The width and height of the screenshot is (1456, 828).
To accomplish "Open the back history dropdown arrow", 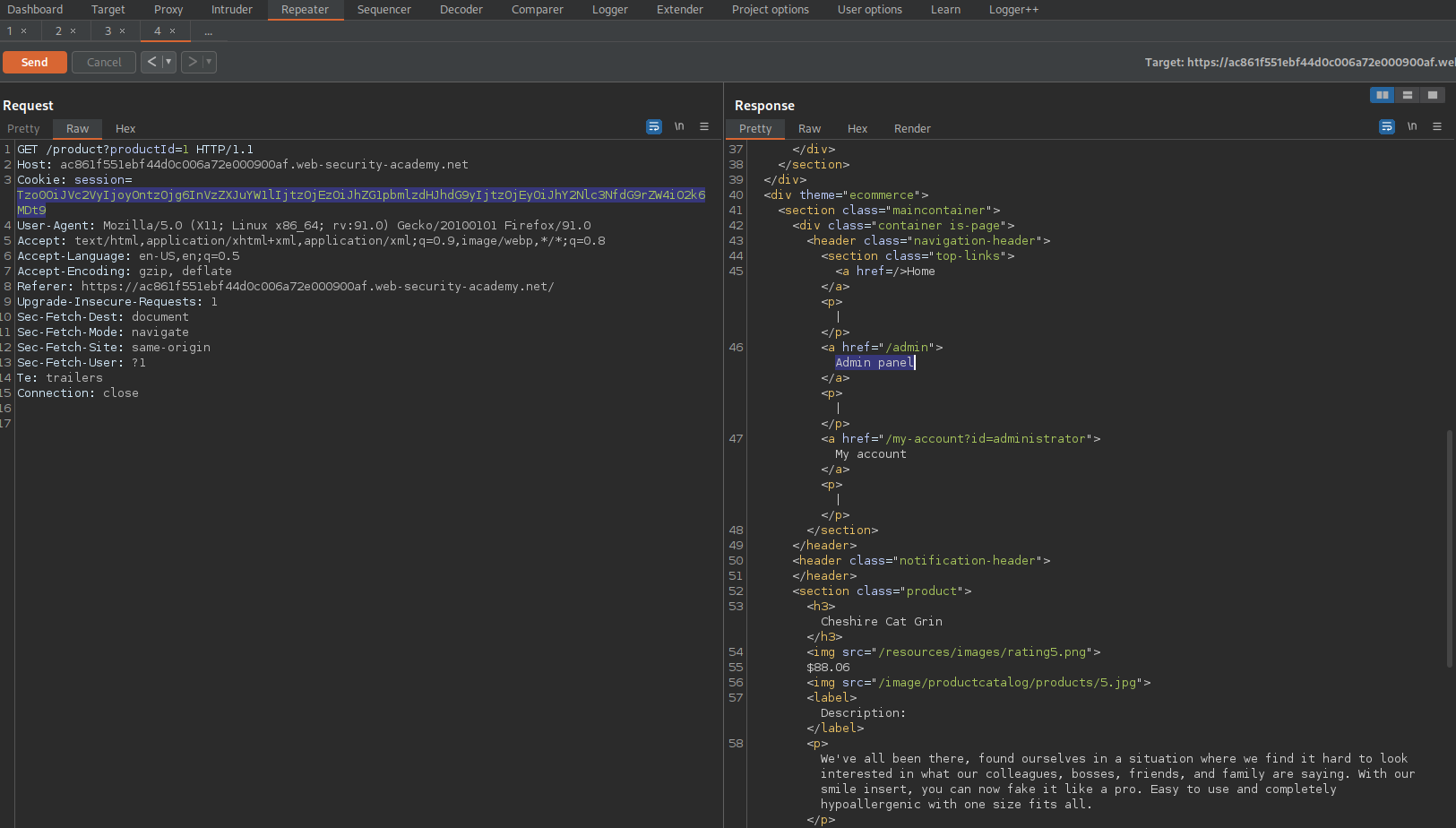I will click(x=168, y=62).
